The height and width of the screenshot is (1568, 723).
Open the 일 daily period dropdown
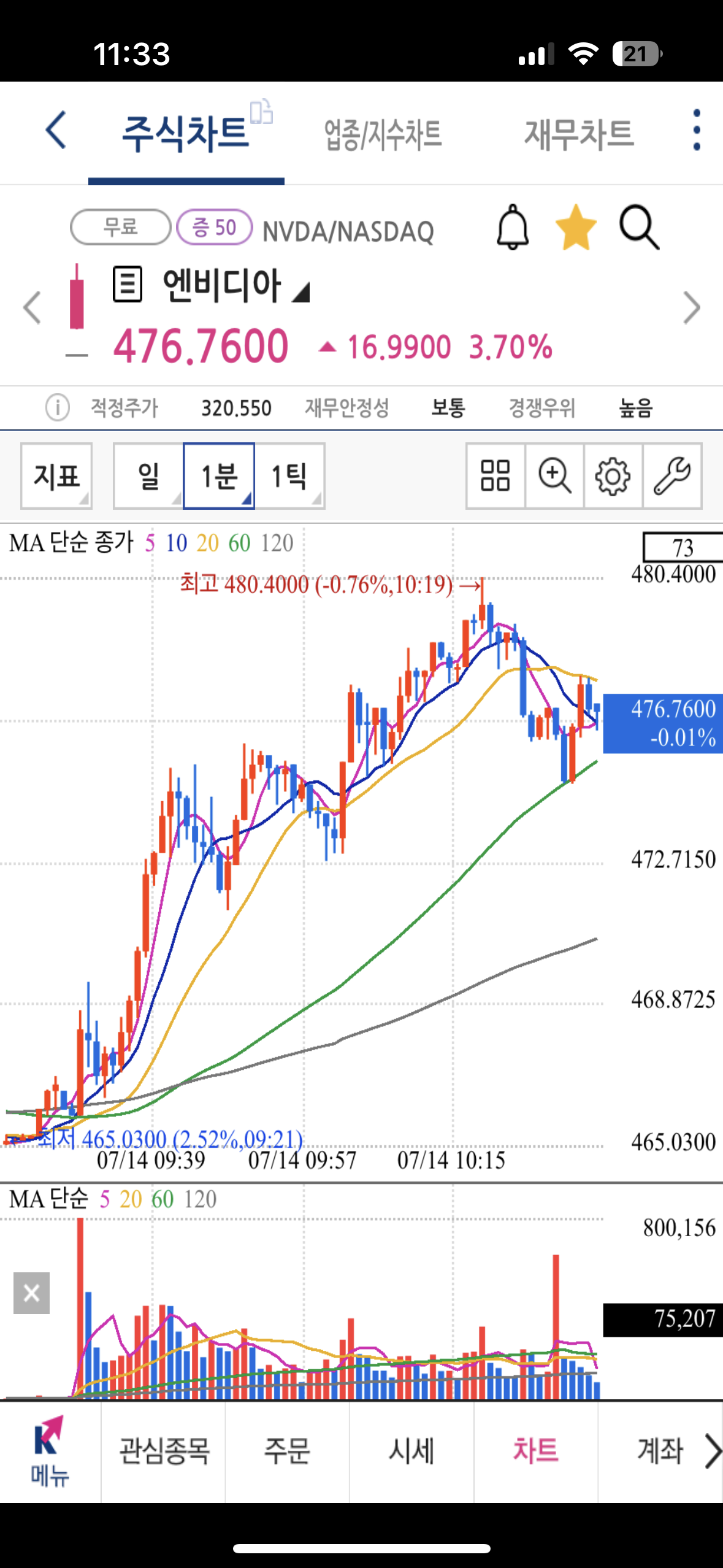click(x=148, y=476)
